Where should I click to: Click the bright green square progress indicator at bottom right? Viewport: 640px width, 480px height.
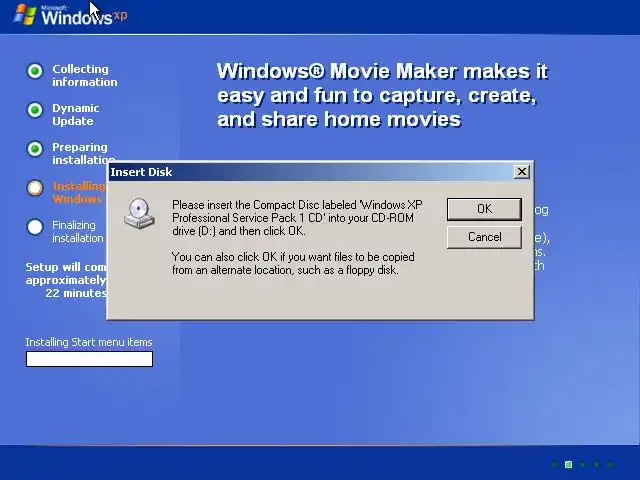(x=568, y=464)
